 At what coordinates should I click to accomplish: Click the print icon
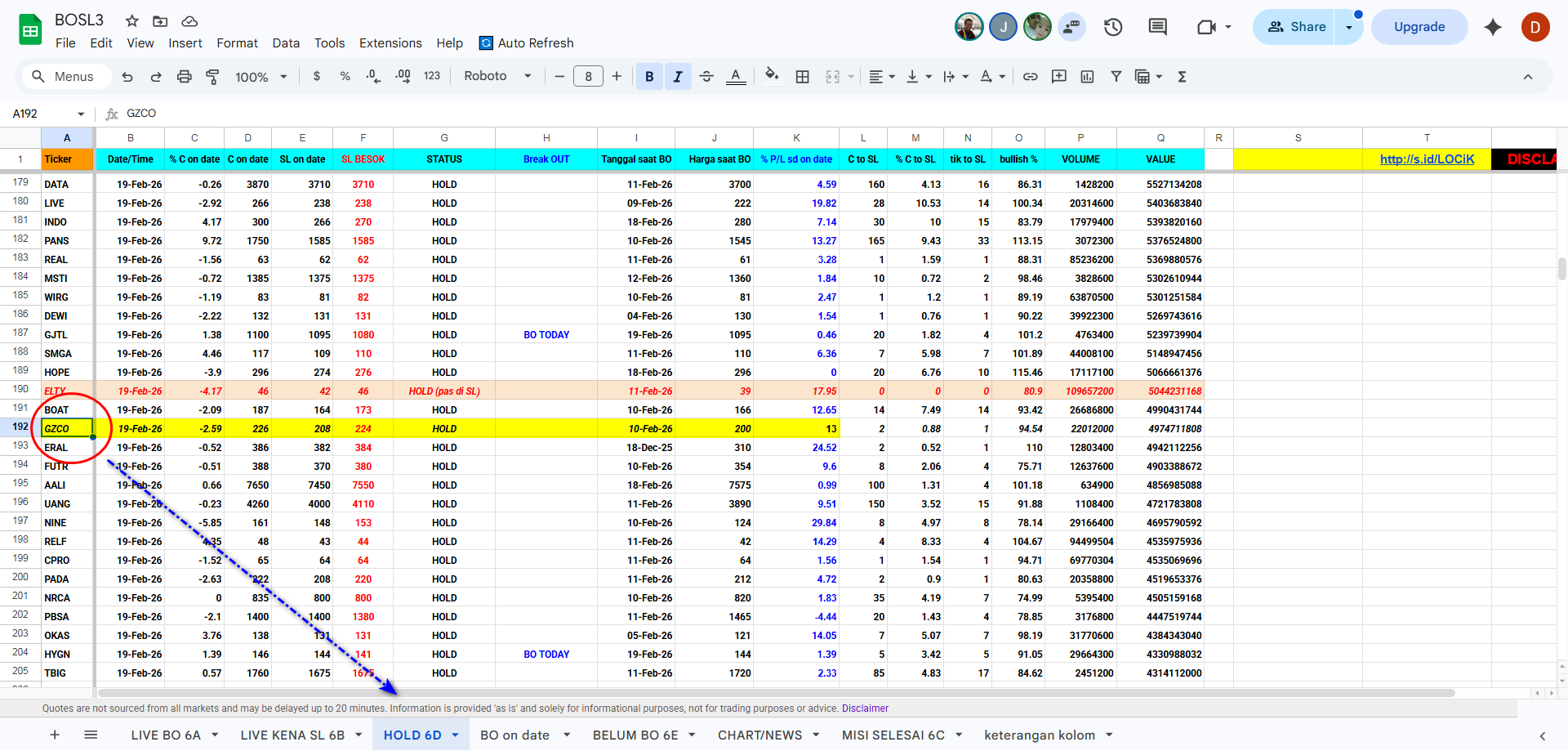click(185, 77)
